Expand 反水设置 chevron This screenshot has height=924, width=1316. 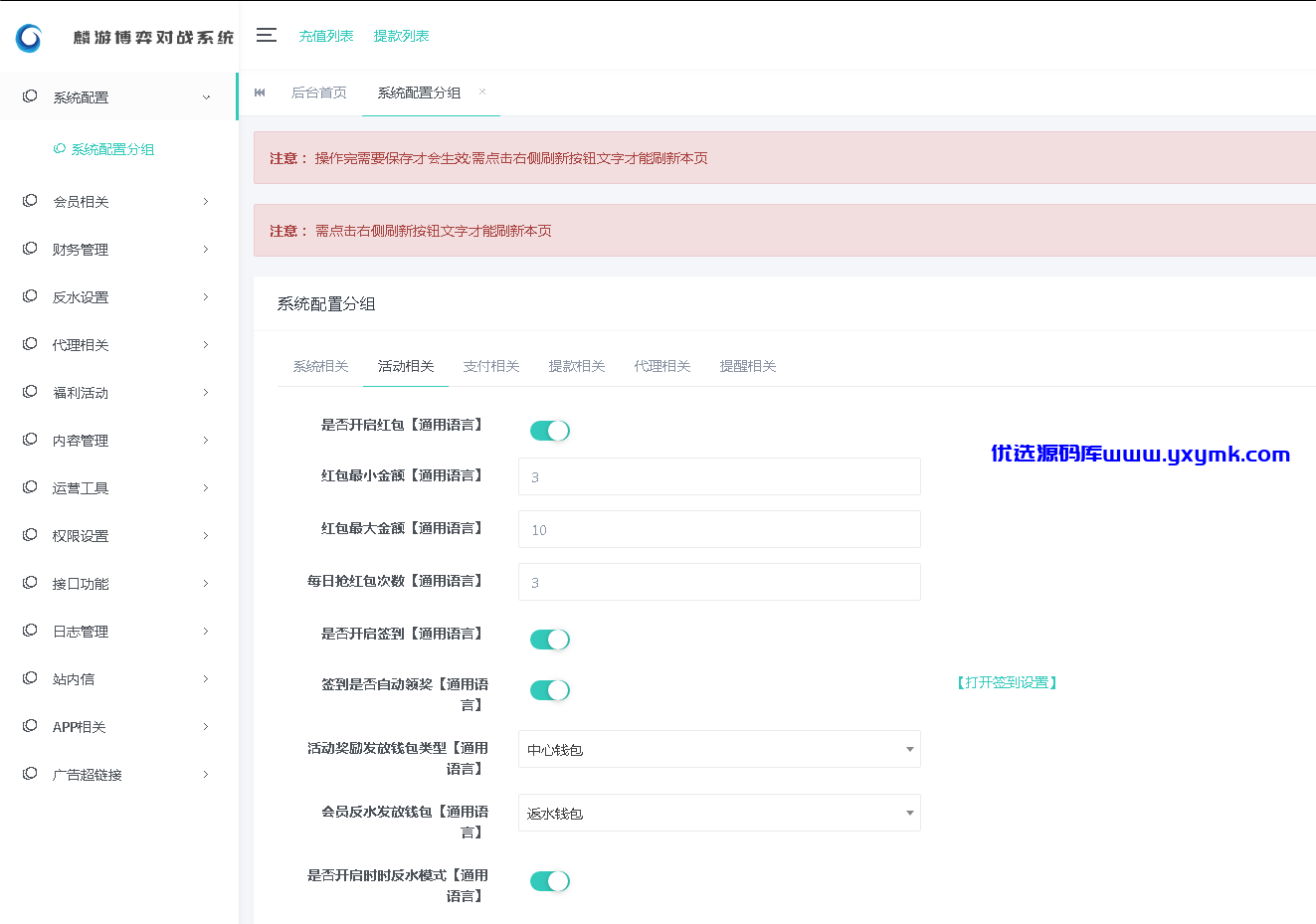point(206,297)
